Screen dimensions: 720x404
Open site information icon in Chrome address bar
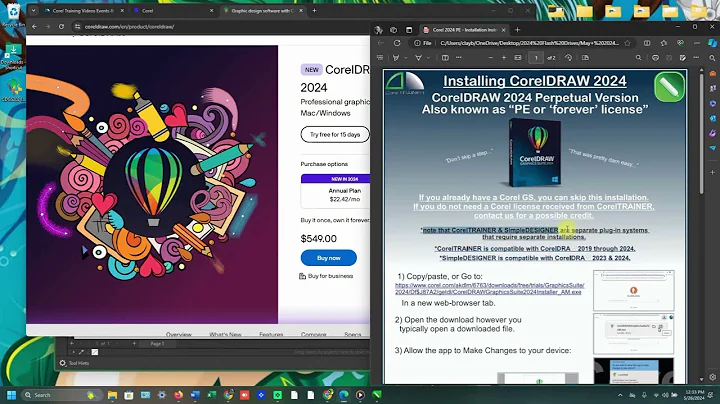77,27
